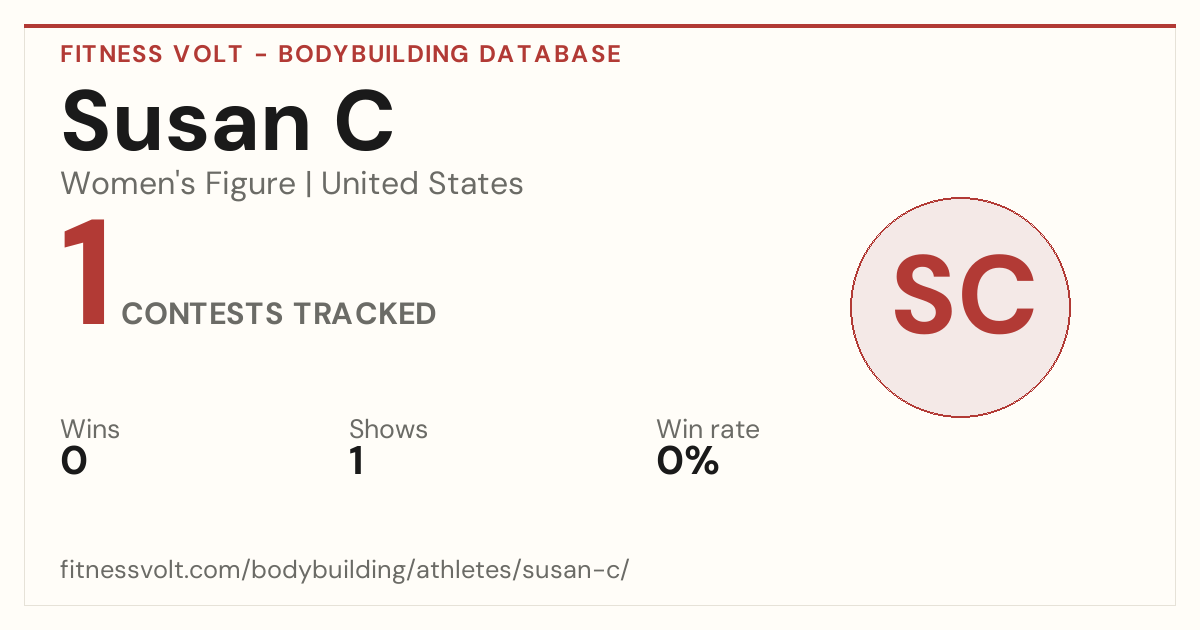Click the SC initials avatar circle
The height and width of the screenshot is (630, 1200).
coord(960,307)
